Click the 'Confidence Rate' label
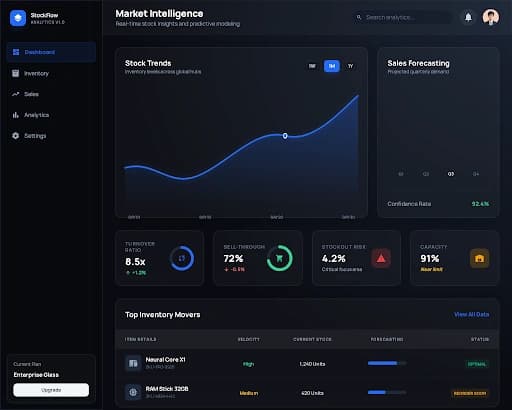Image resolution: width=512 pixels, height=410 pixels. [x=409, y=204]
